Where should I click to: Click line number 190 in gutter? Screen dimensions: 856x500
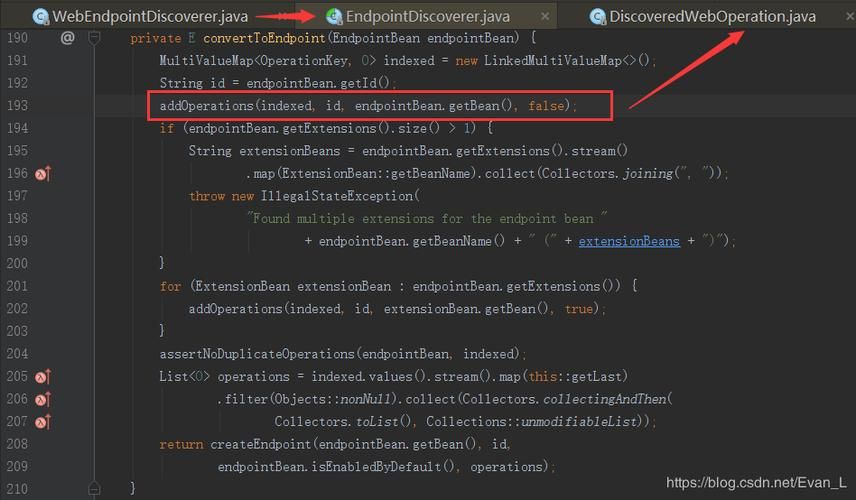point(17,38)
